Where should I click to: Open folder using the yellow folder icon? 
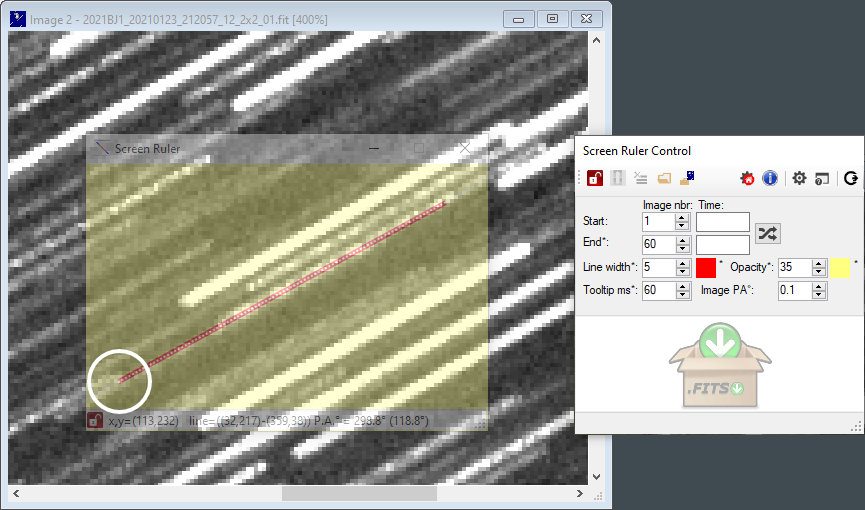(664, 178)
